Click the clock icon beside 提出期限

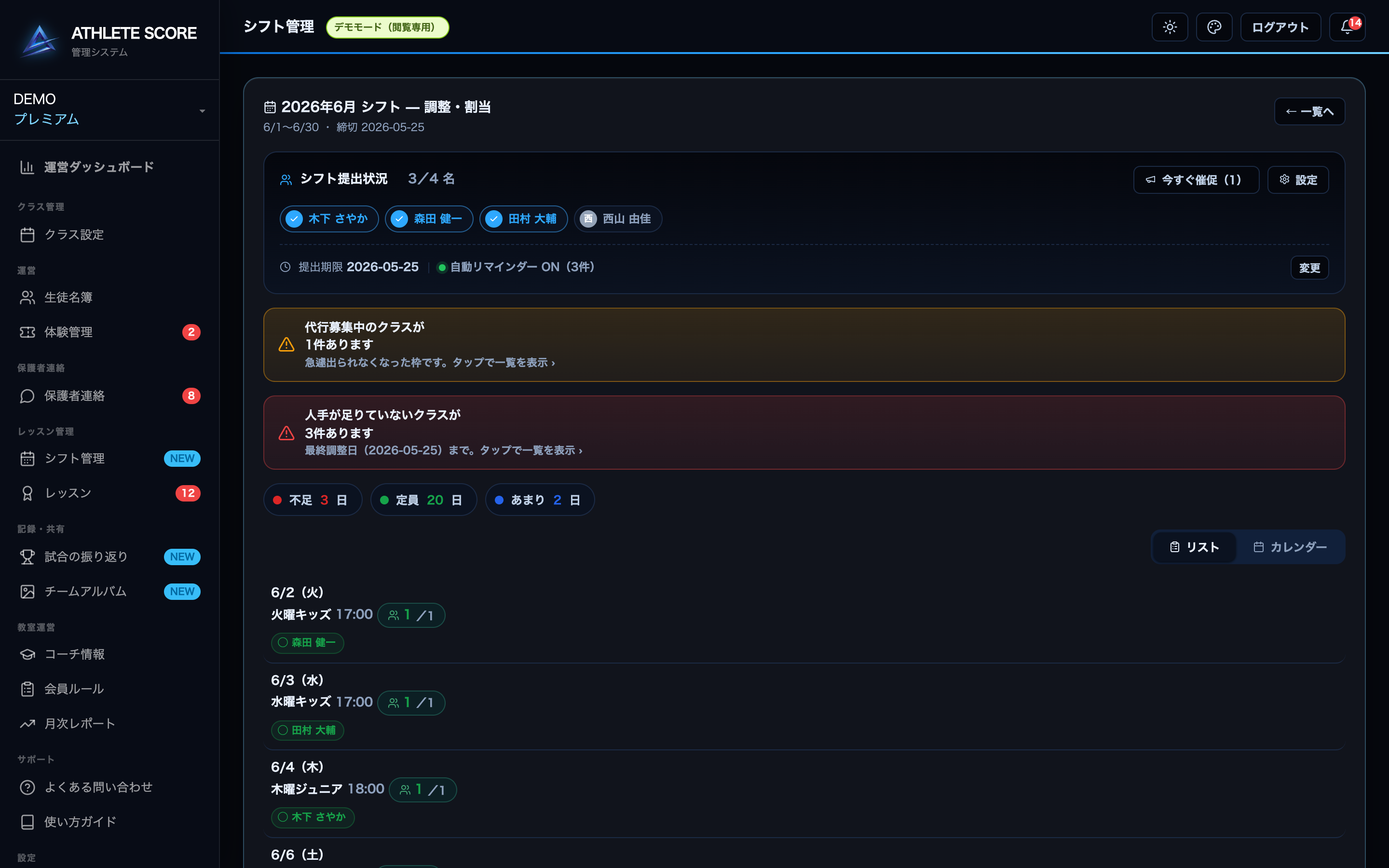click(x=285, y=267)
